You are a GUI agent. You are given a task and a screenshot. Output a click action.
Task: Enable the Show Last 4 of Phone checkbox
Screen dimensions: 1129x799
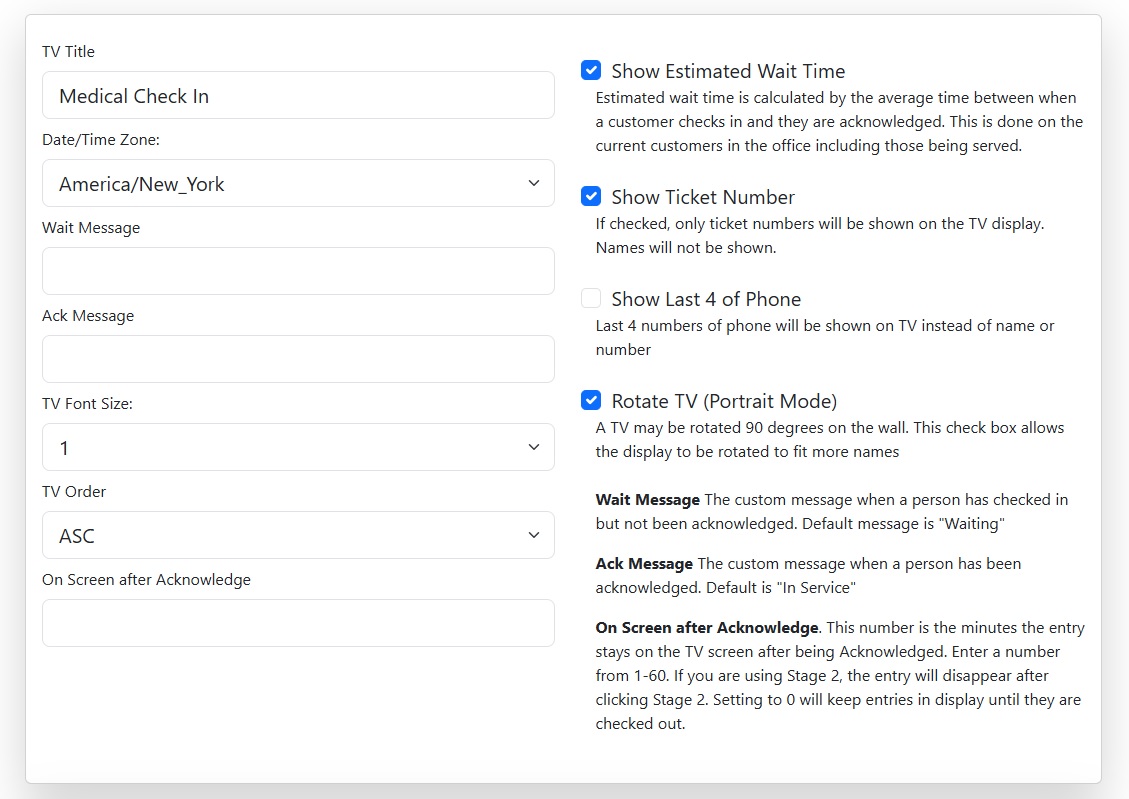[x=591, y=299]
